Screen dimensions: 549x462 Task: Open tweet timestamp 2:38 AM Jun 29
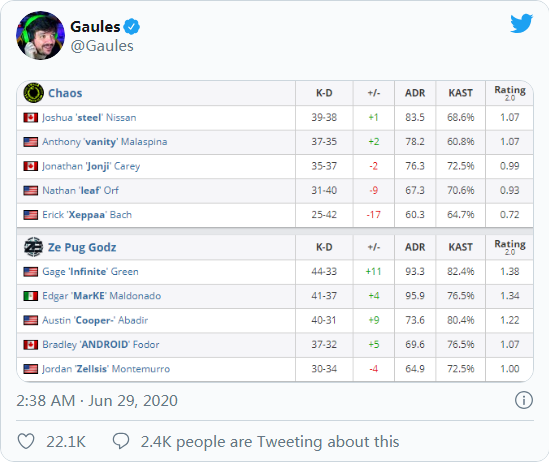(x=97, y=400)
